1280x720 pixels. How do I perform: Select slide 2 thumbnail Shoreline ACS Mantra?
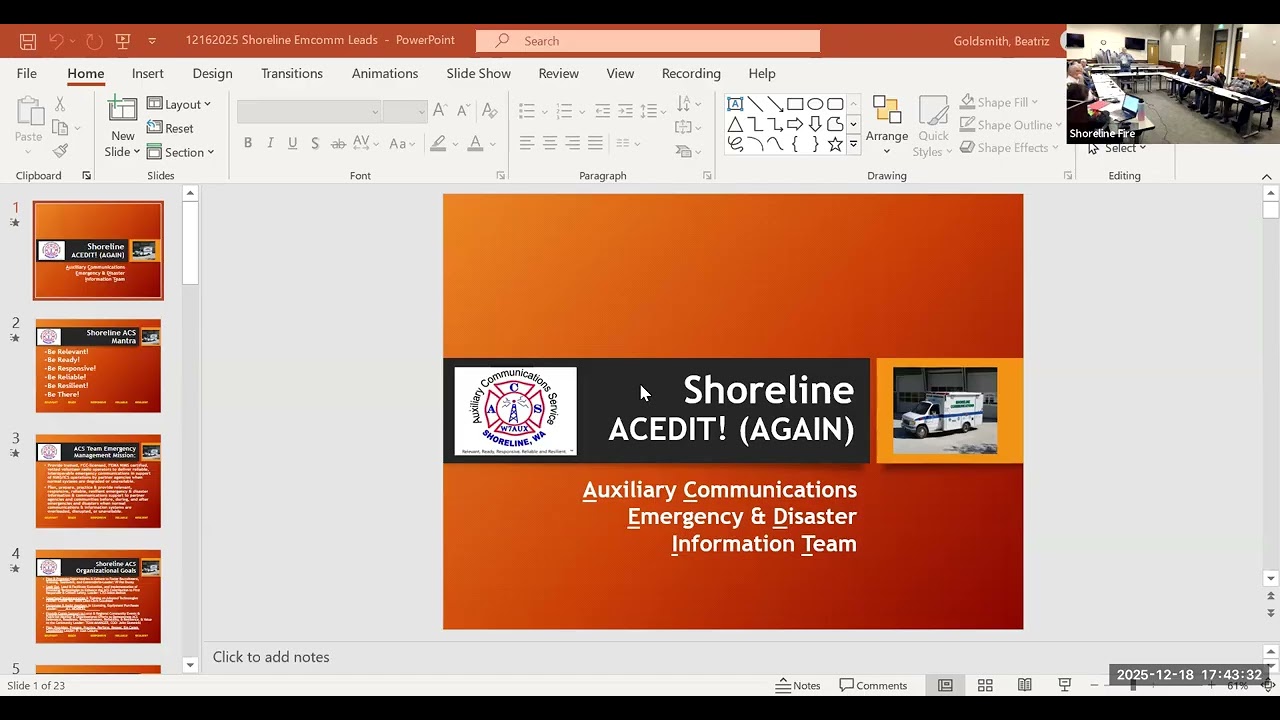tap(98, 366)
